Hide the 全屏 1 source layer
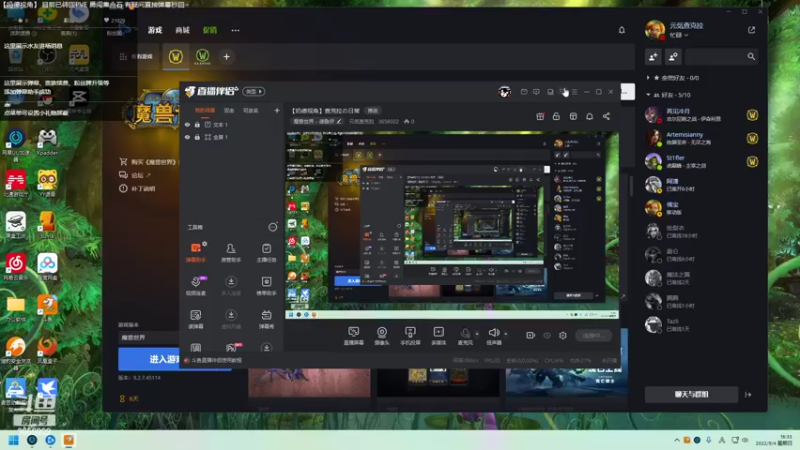The height and width of the screenshot is (450, 800). coord(187,137)
